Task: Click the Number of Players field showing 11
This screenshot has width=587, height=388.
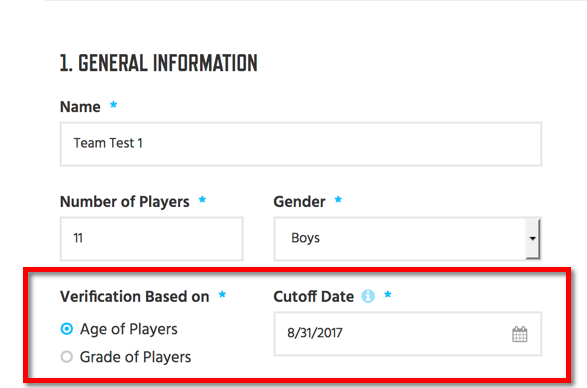Action: [x=152, y=239]
